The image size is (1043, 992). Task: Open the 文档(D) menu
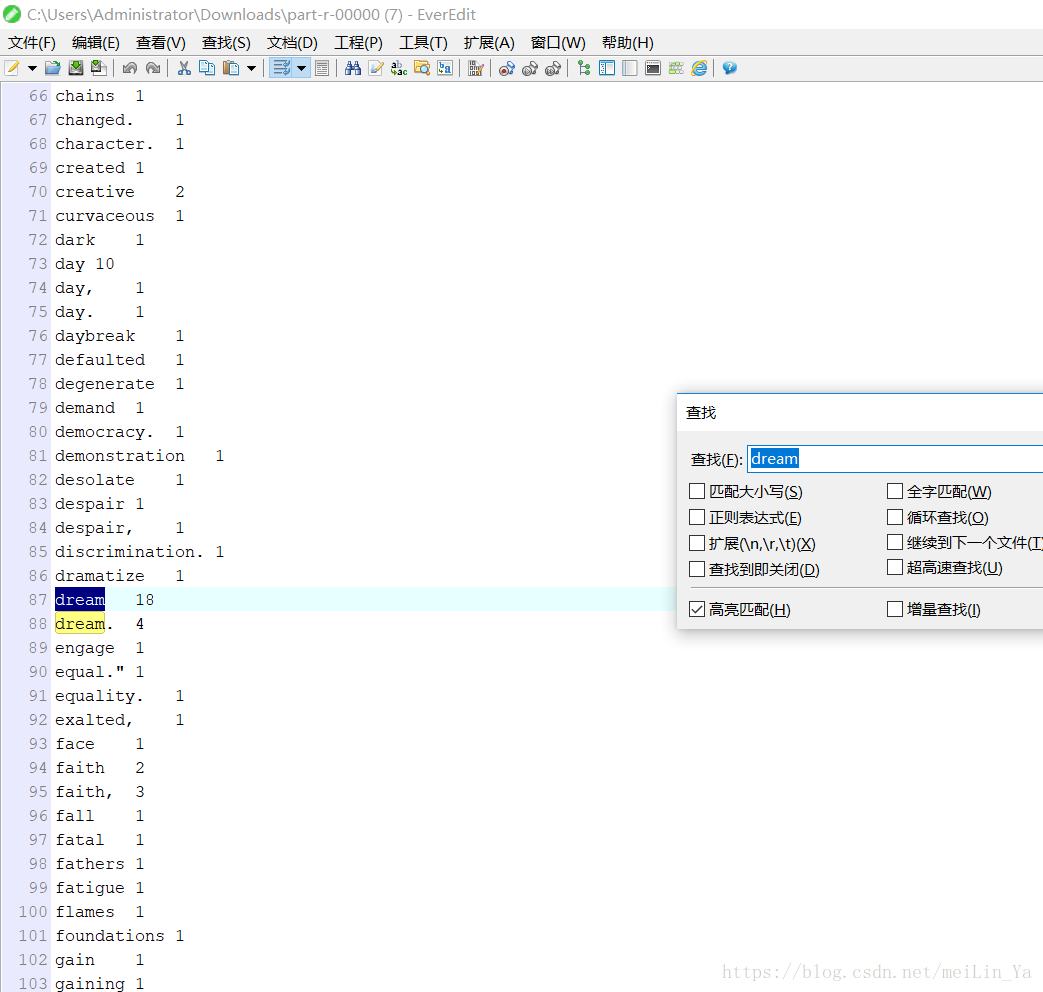click(292, 43)
